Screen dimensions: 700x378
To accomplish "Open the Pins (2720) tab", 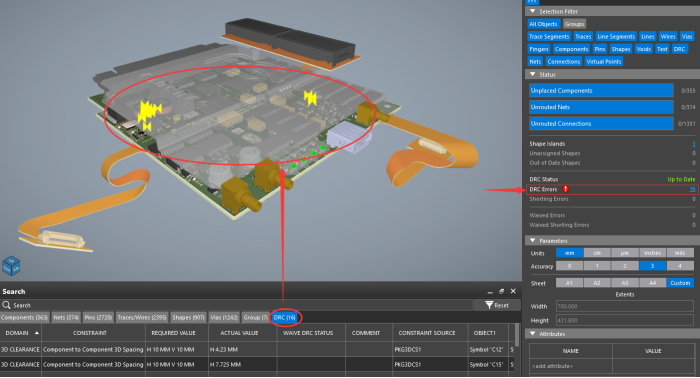I will click(98, 317).
